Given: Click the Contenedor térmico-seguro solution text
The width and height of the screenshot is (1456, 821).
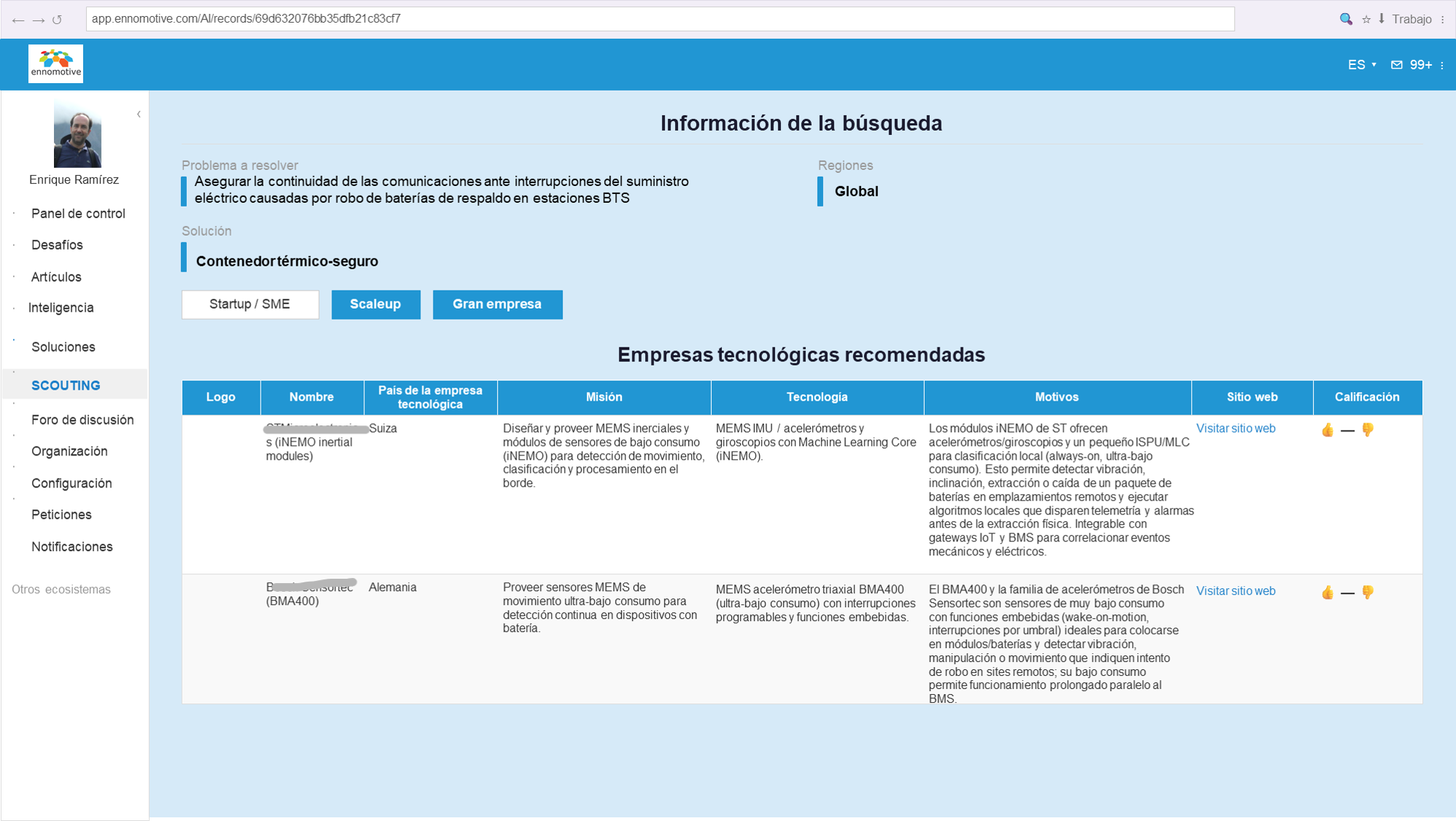Looking at the screenshot, I should pos(287,261).
